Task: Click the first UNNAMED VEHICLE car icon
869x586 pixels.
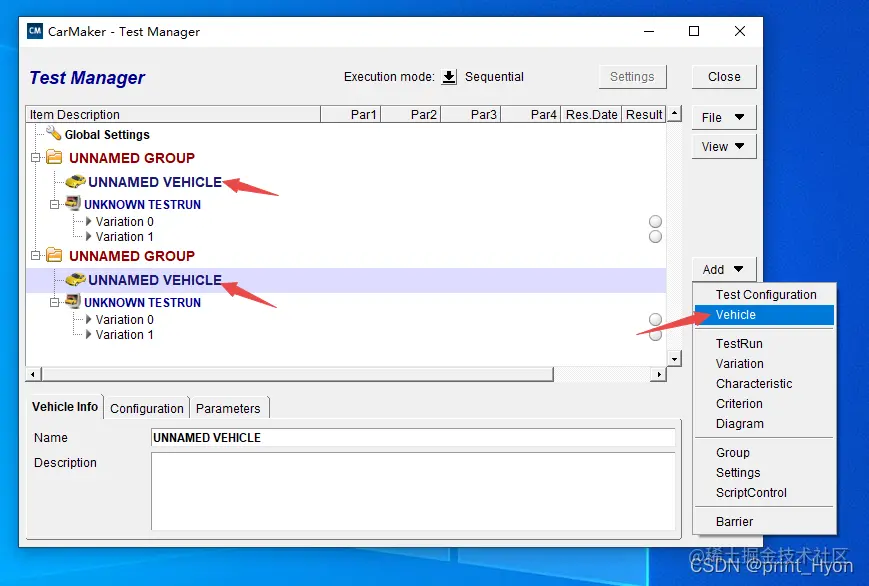Action: [75, 181]
